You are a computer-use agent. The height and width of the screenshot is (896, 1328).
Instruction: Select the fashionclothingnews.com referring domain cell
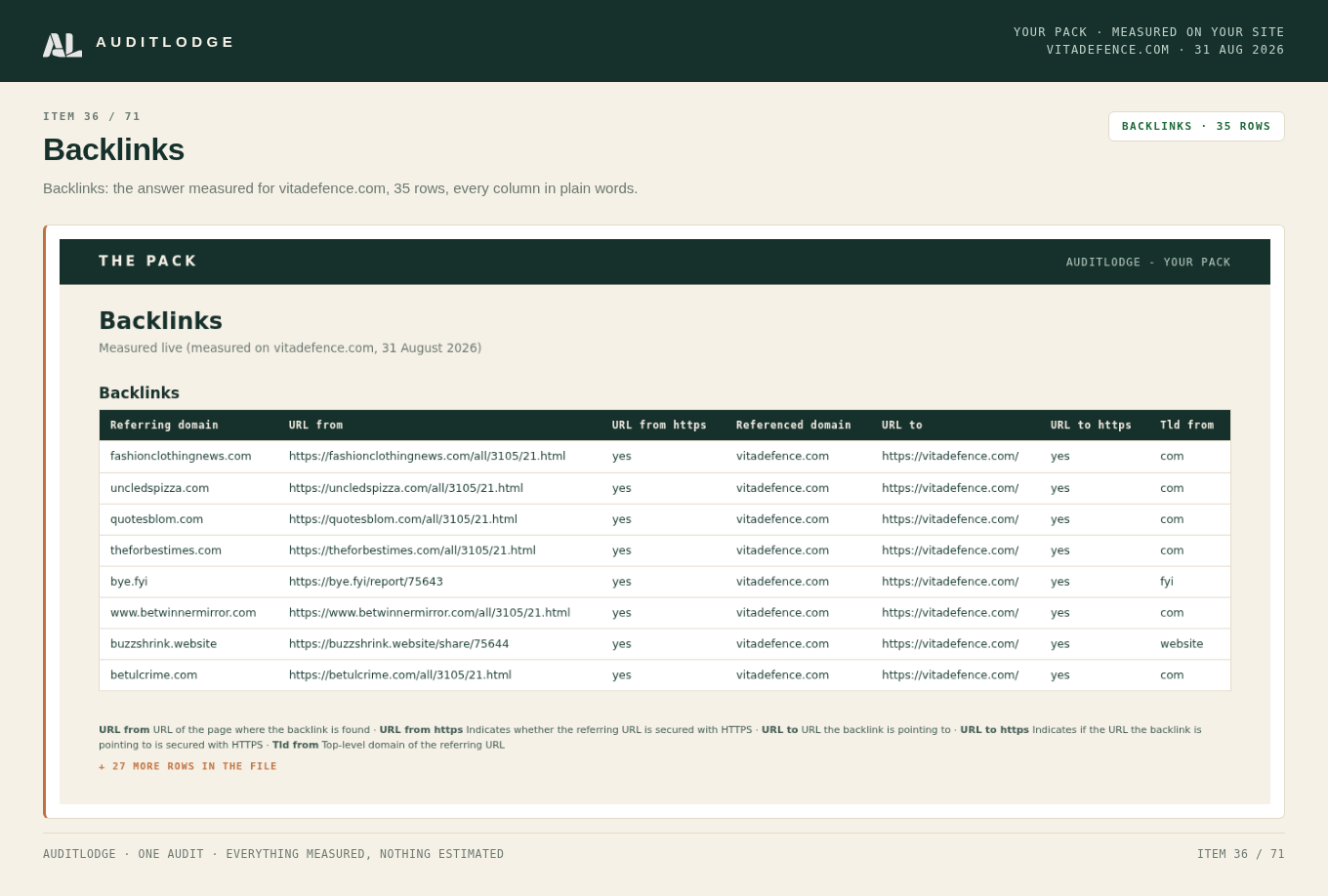point(181,456)
